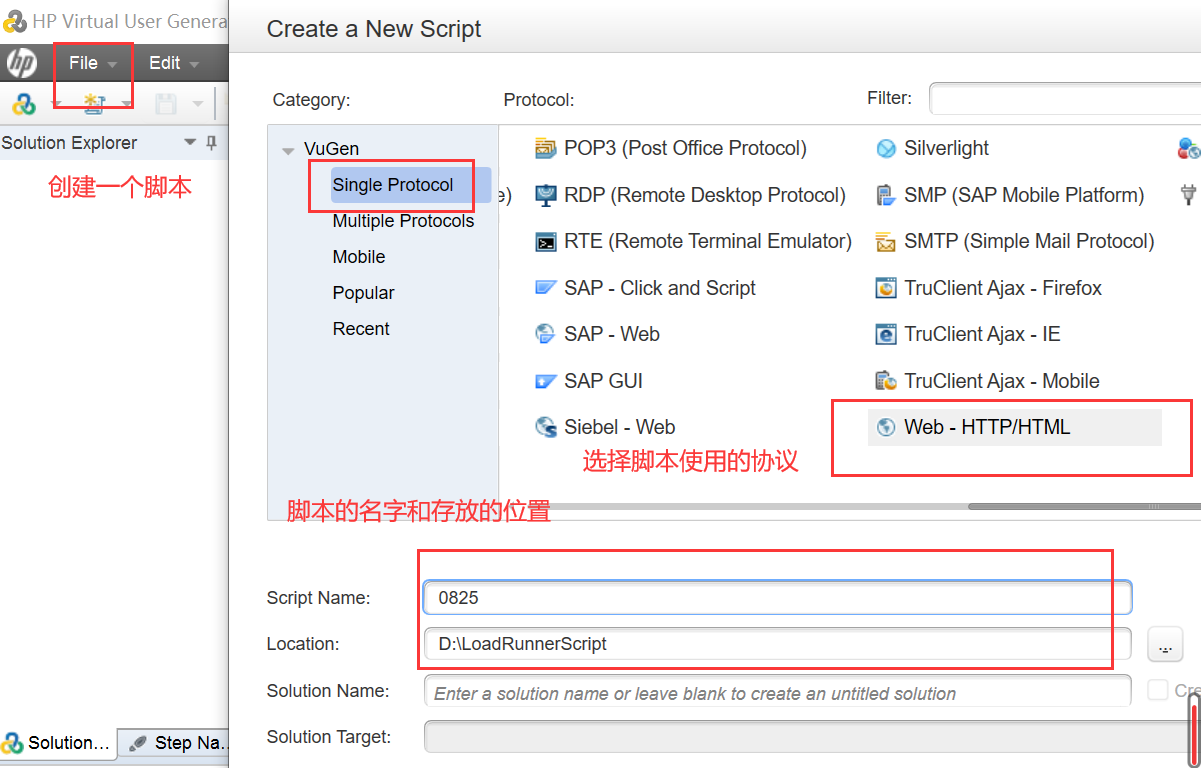Open Solution Explorer panel options dropdown

point(190,143)
